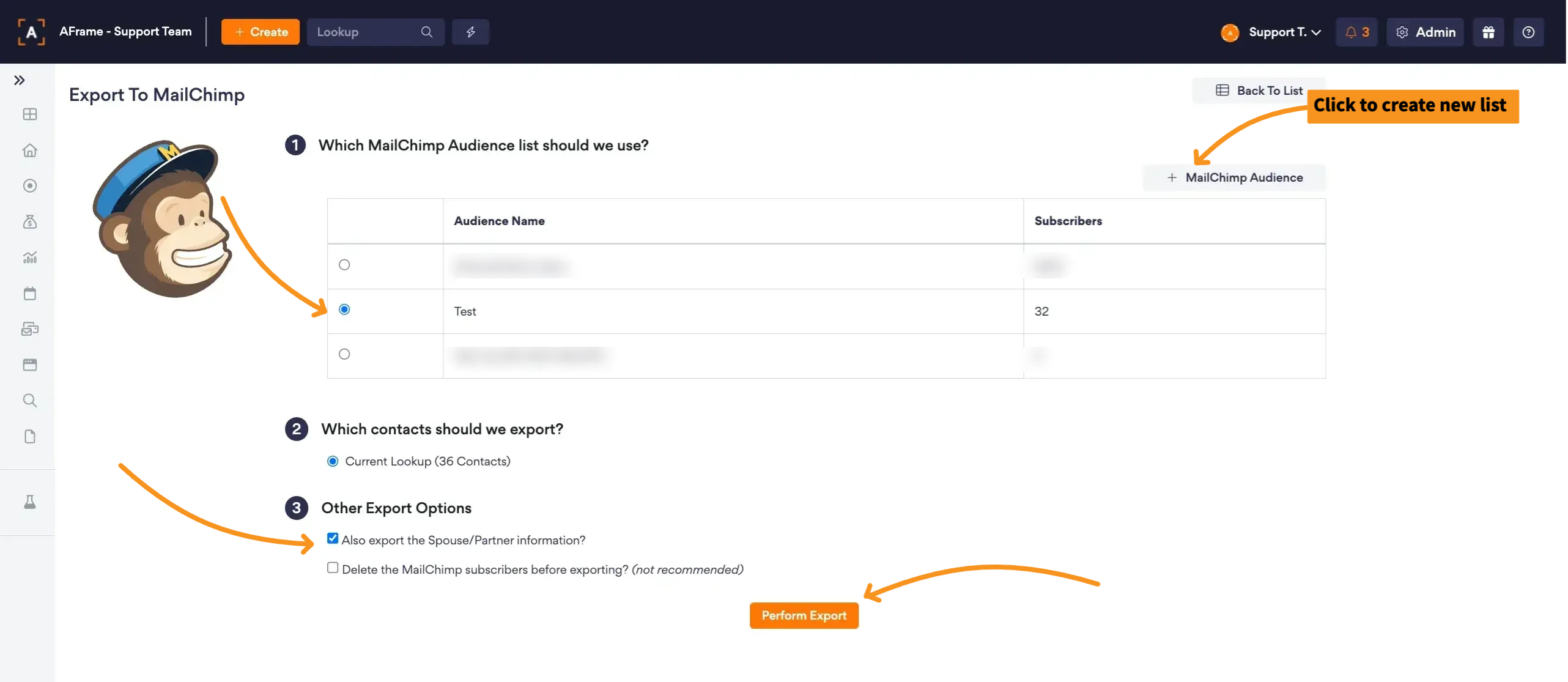Click the money bag icon in sidebar
1568x682 pixels.
click(29, 221)
